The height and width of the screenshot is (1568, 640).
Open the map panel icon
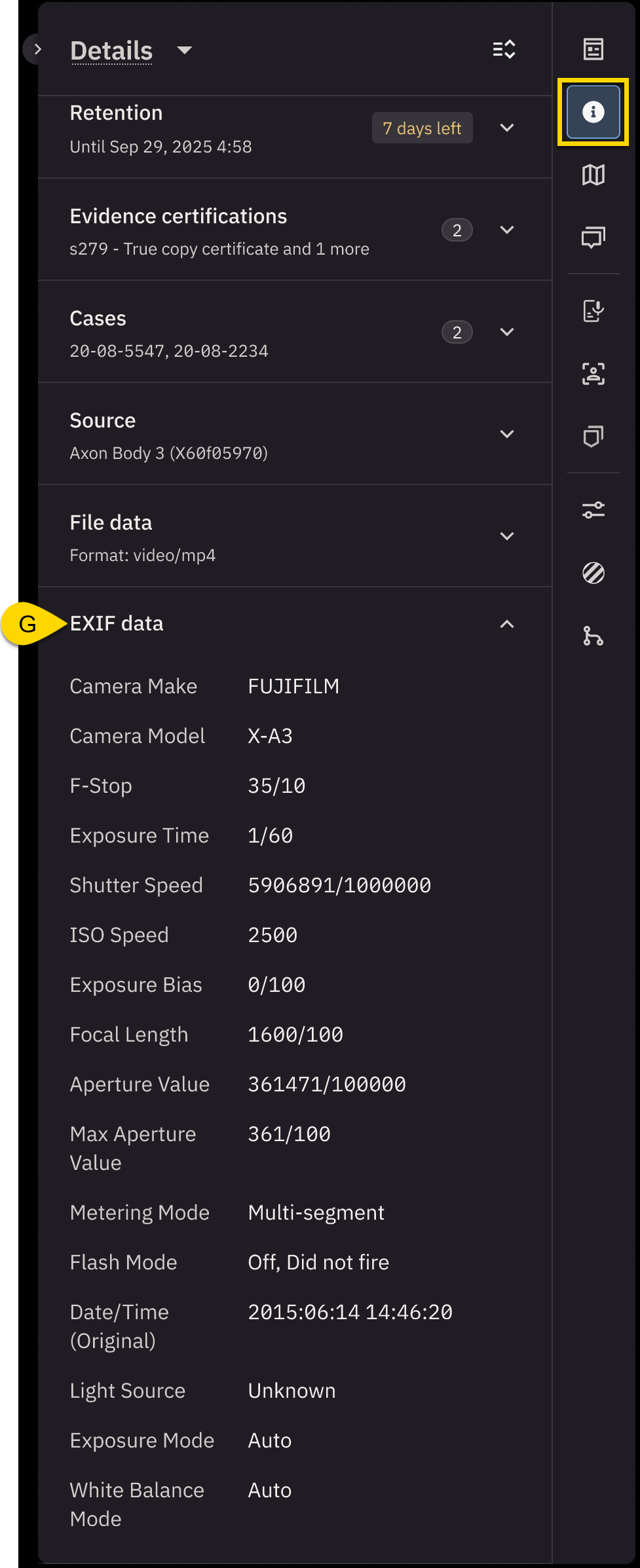593,175
